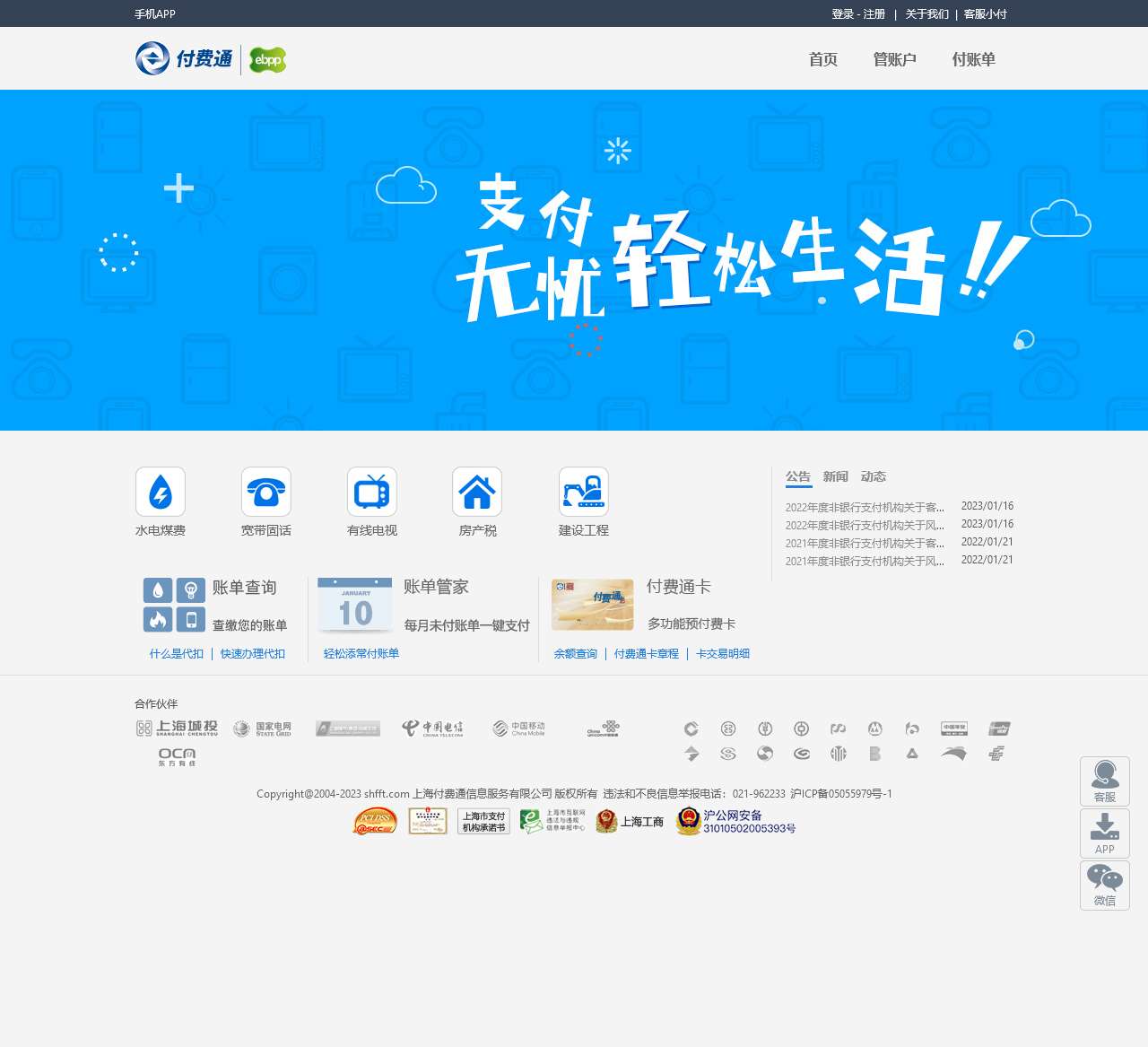Open the 房产税 property tax house icon
This screenshot has width=1148, height=1047.
477,492
